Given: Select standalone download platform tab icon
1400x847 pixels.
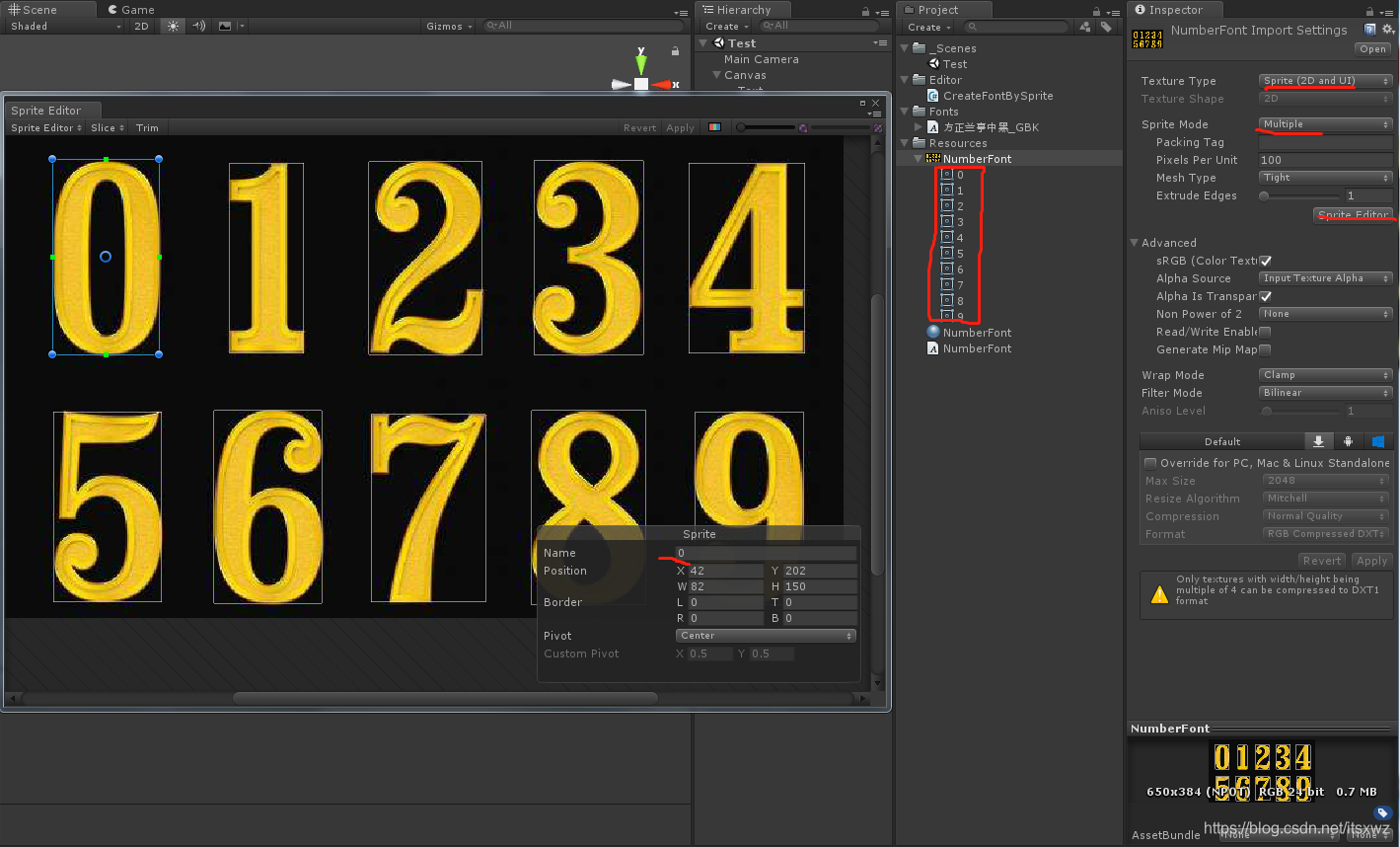Looking at the screenshot, I should coord(1318,441).
